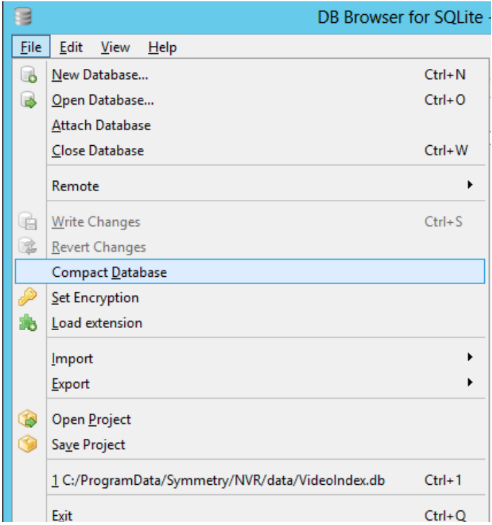Open the Help menu
The width and height of the screenshot is (492, 525).
pyautogui.click(x=162, y=47)
